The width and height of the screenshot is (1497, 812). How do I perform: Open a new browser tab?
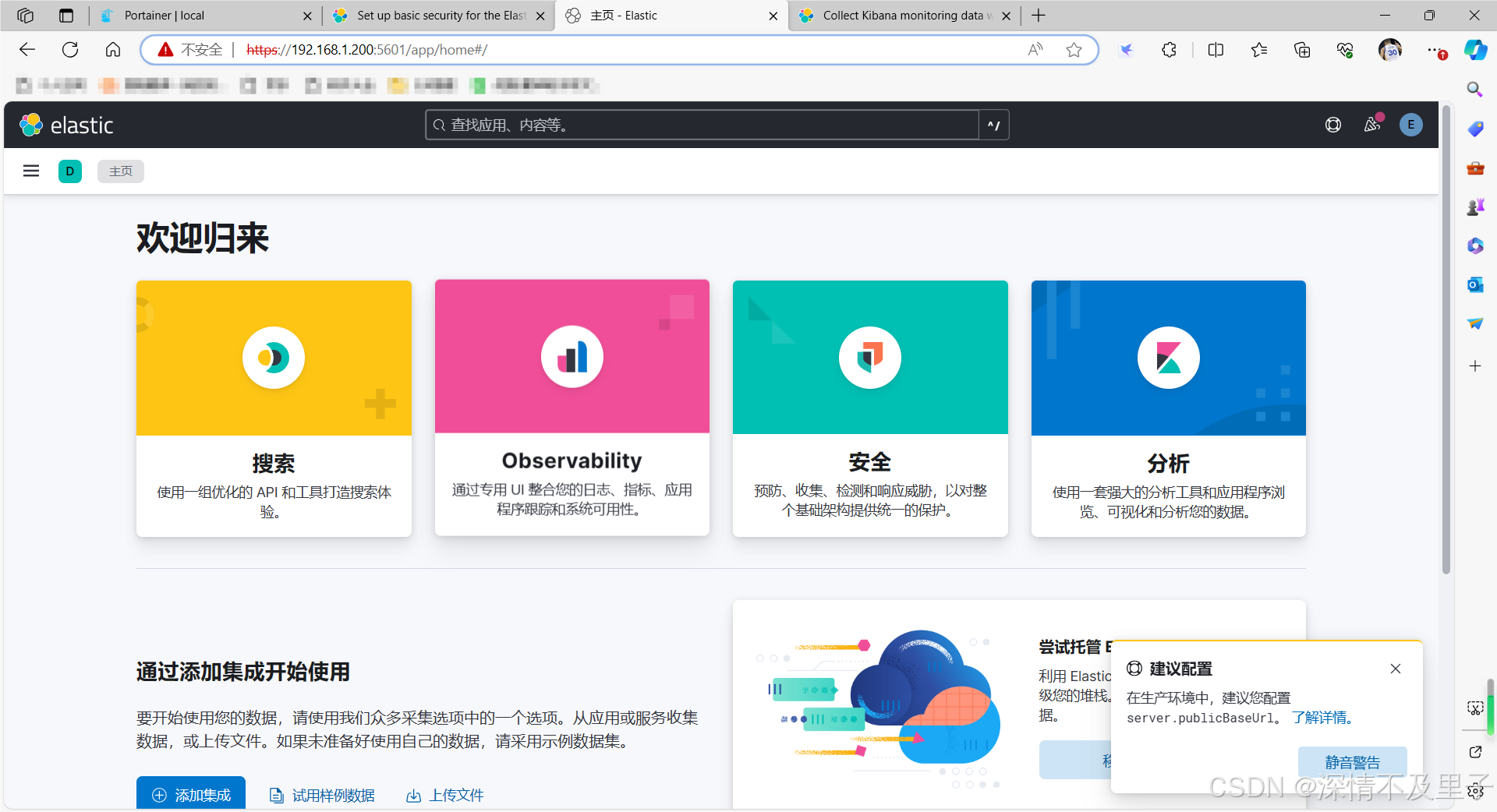coord(1039,16)
